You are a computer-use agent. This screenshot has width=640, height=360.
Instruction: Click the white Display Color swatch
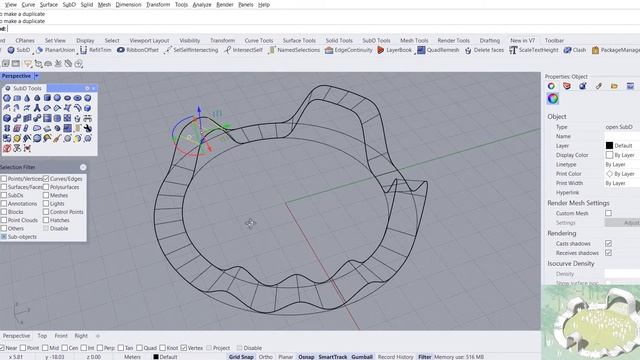(609, 155)
